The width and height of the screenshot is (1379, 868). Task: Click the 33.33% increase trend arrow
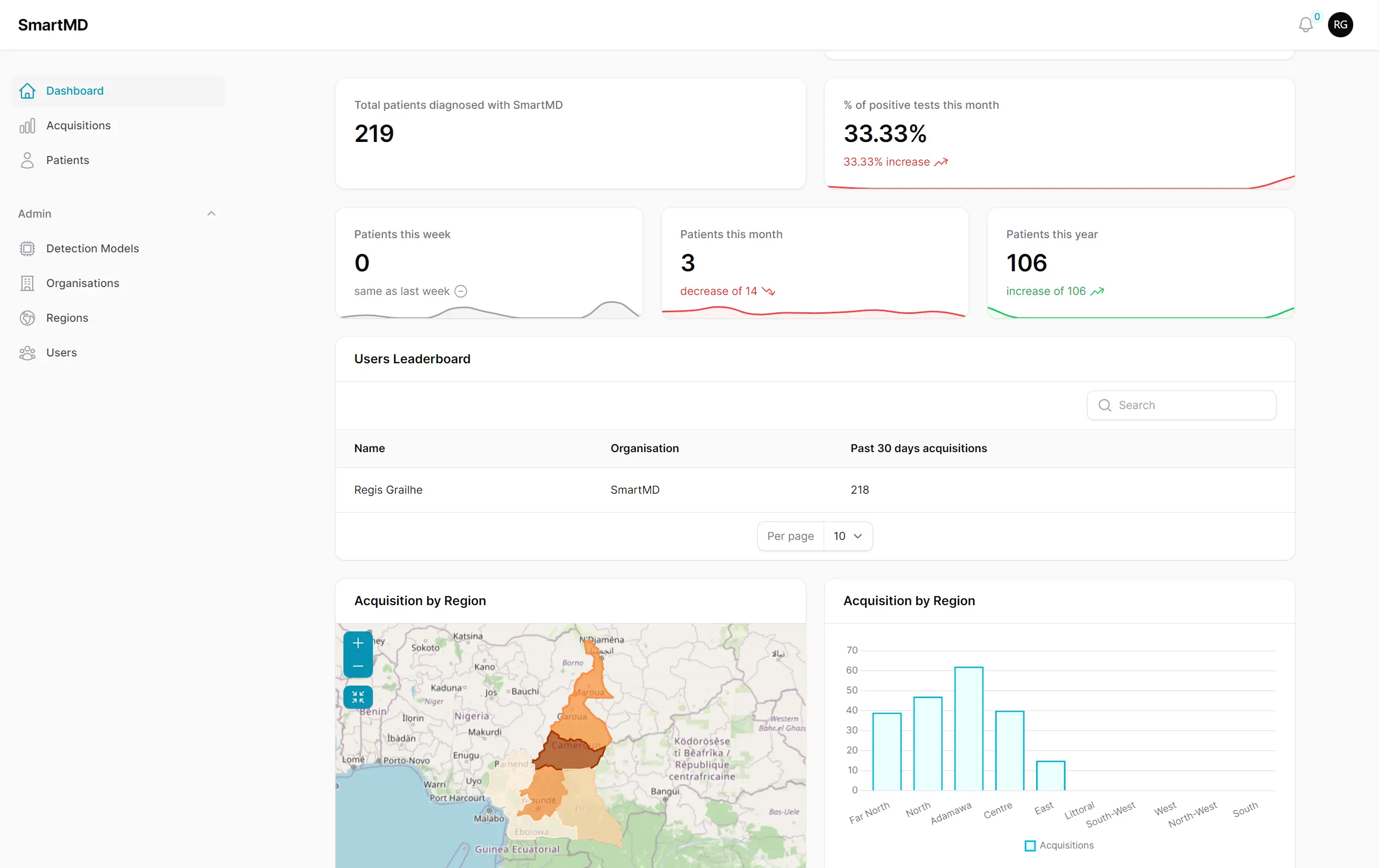coord(941,162)
